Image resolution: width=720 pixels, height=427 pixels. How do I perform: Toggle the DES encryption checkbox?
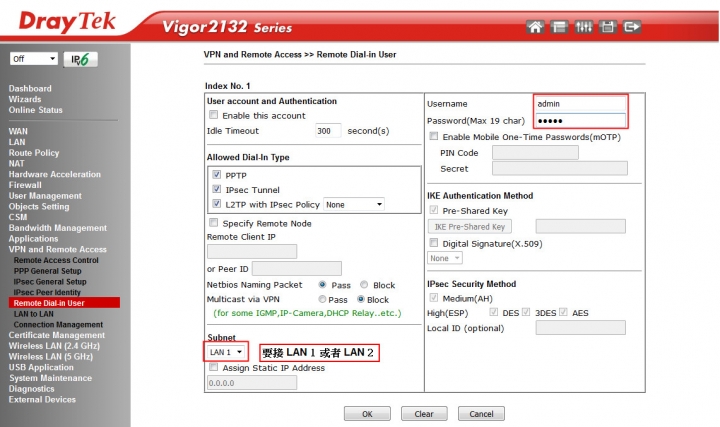point(494,312)
